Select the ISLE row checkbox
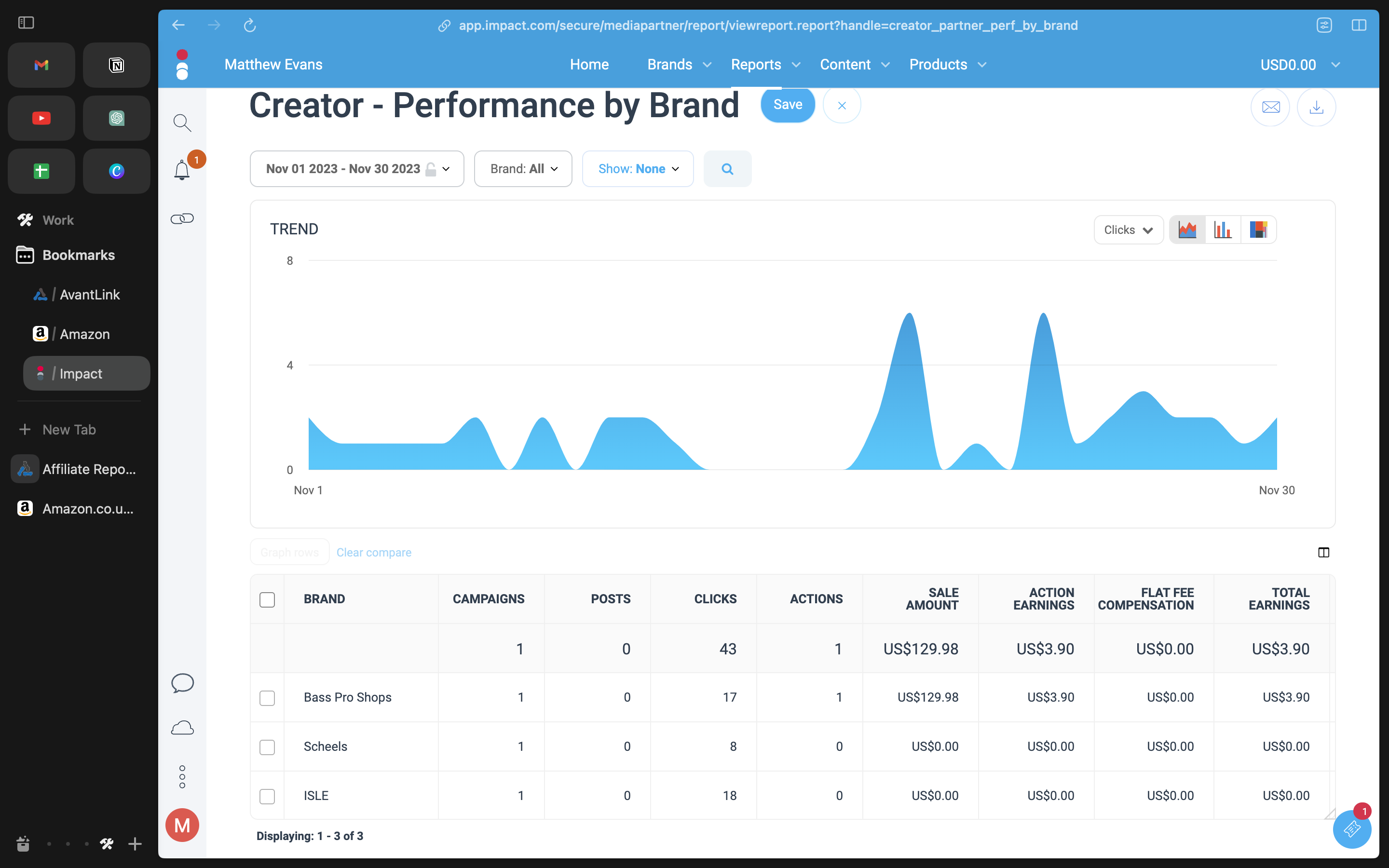 267,796
